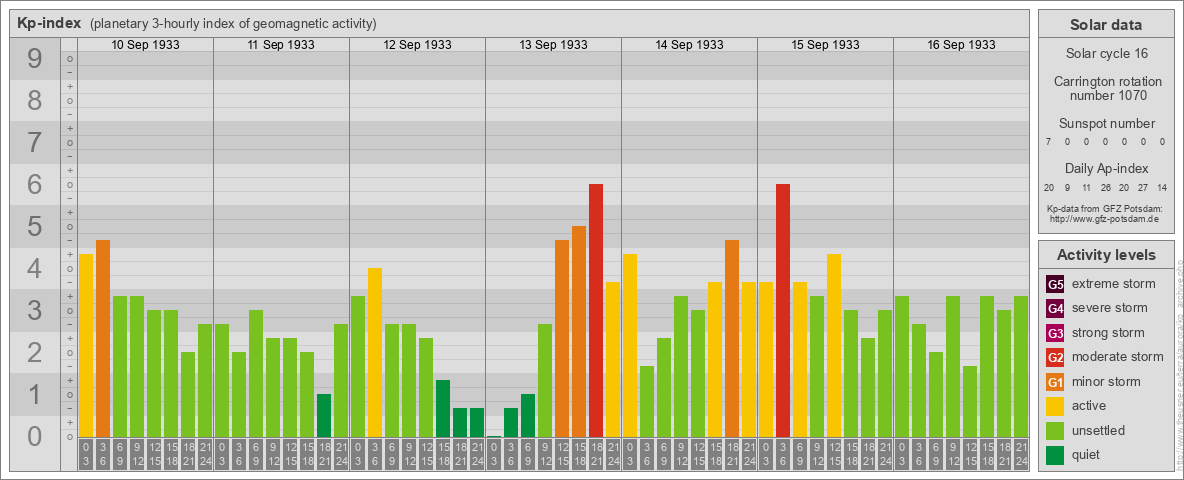Click the Daily Ap-index label
Viewport: 1184px width, 480px height.
[x=1105, y=168]
